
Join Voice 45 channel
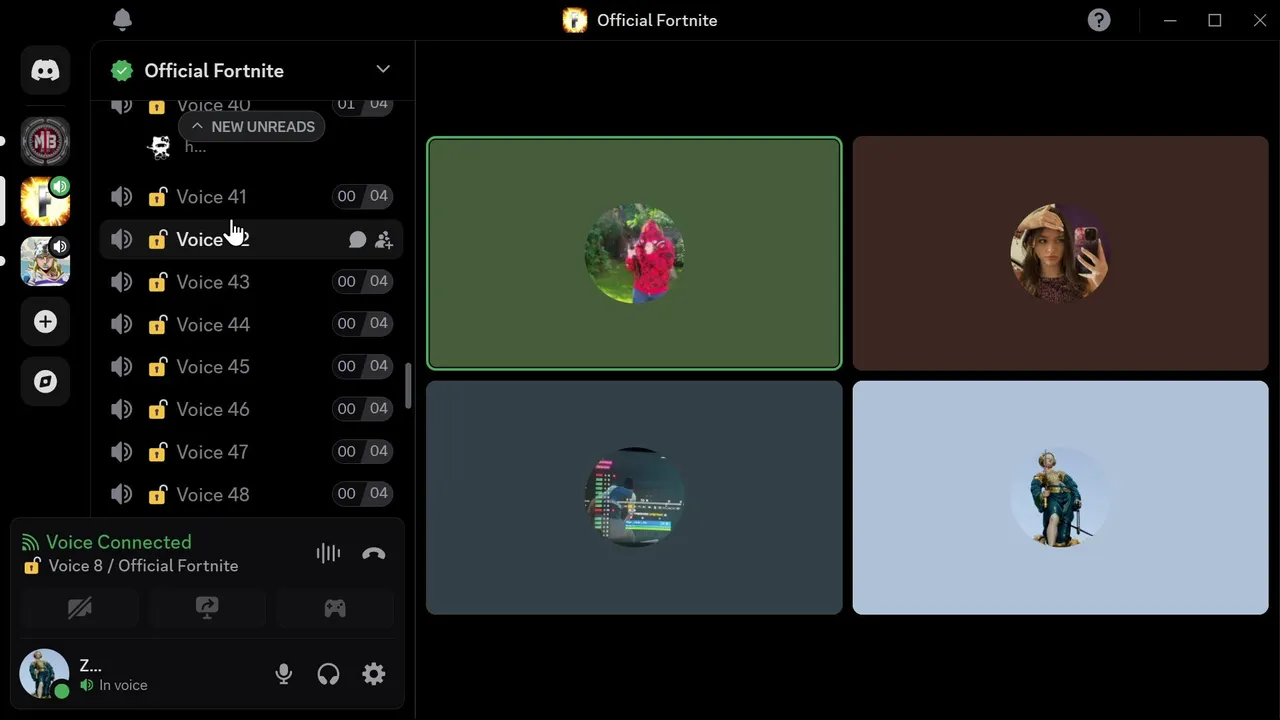251,367
